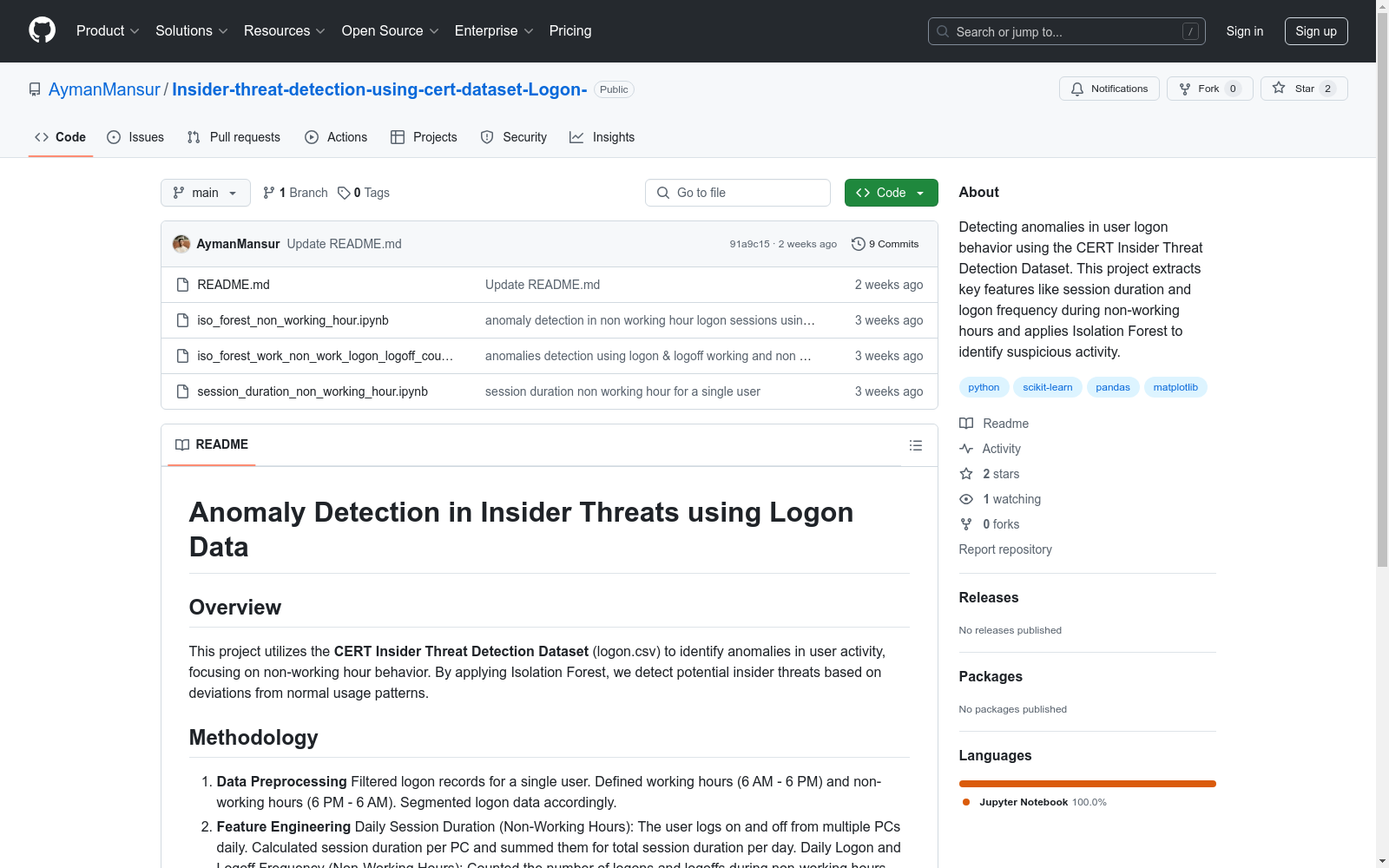
Task: Open the README outline list icon
Action: [916, 445]
